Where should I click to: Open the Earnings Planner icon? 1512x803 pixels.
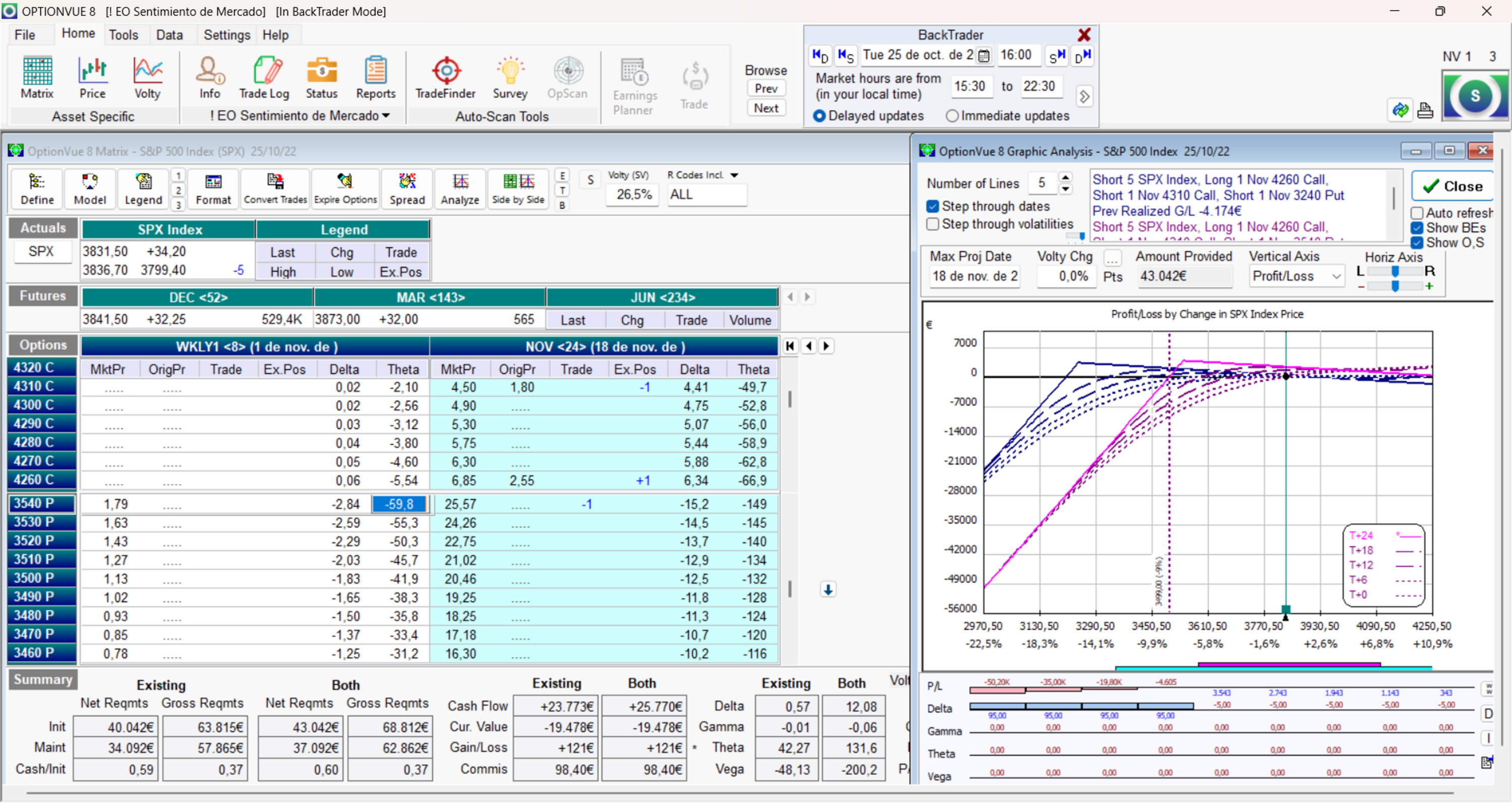[635, 86]
